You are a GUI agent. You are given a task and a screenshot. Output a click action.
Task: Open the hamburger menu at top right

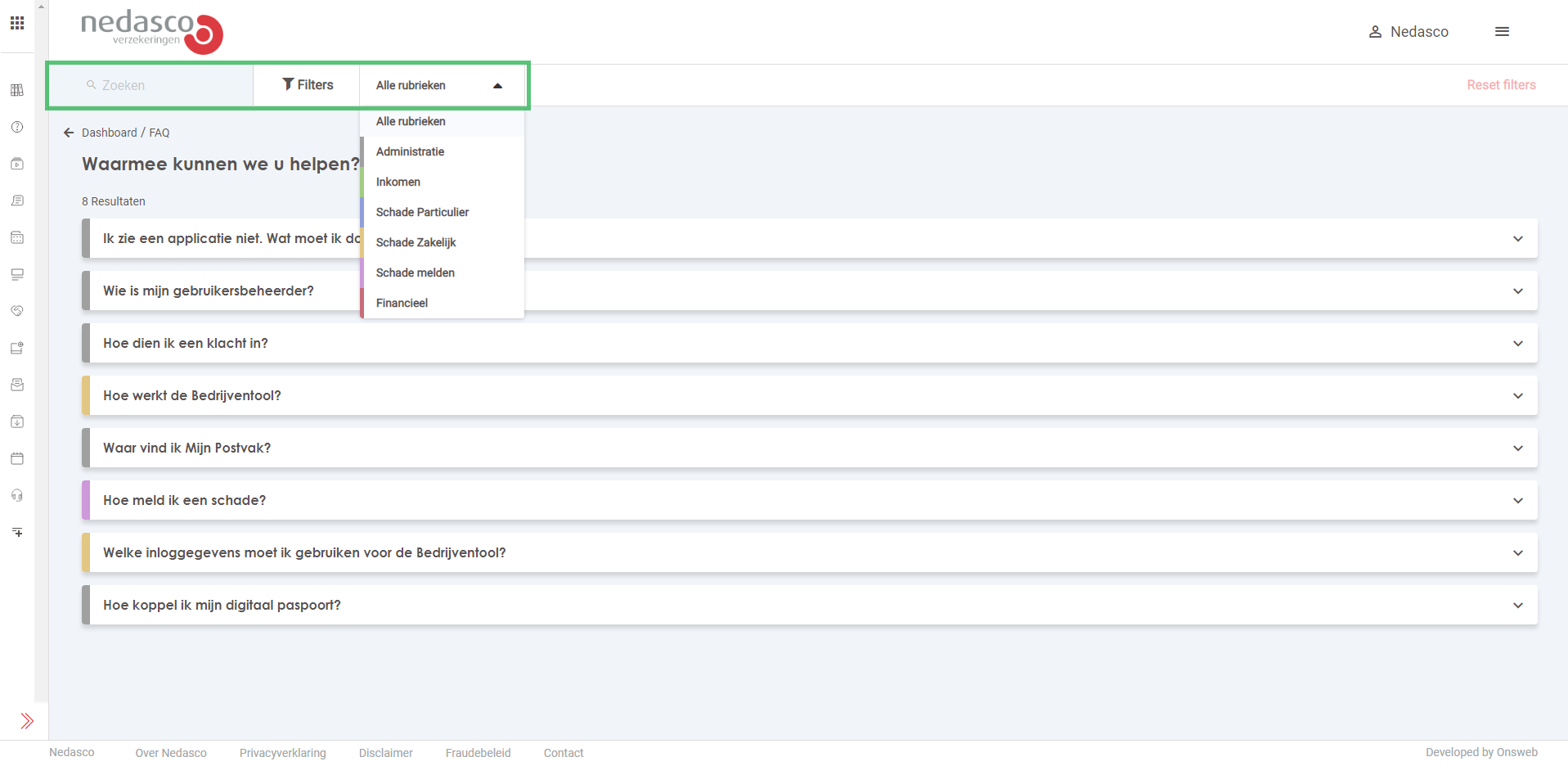(1502, 32)
